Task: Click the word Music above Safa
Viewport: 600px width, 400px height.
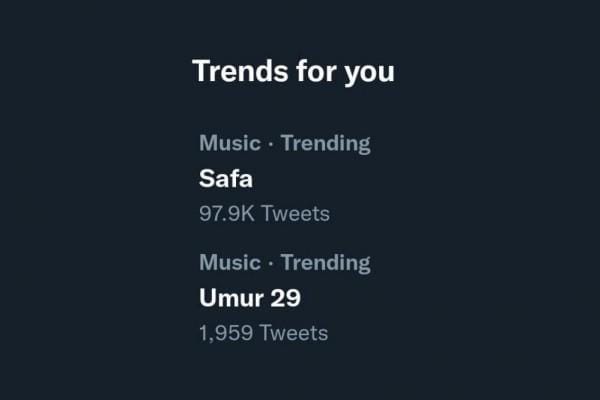Action: 229,143
